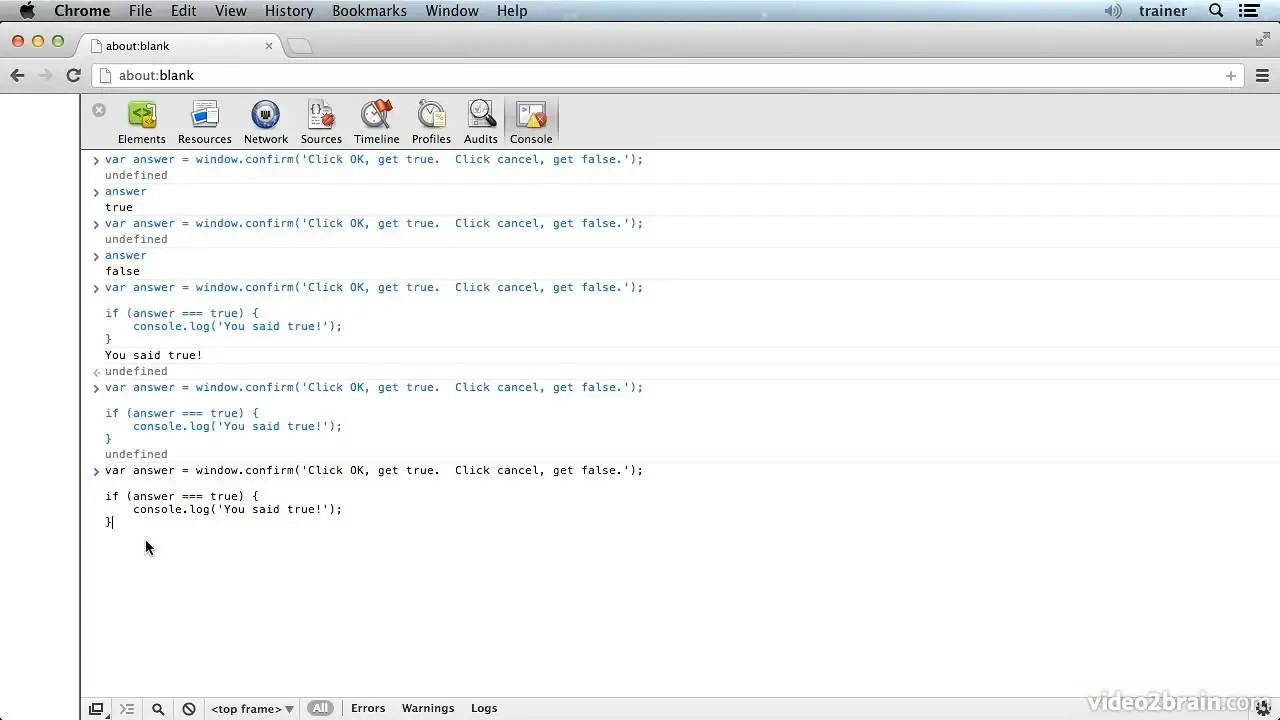Viewport: 1280px width, 720px height.
Task: Open a new browser tab
Action: tap(300, 46)
